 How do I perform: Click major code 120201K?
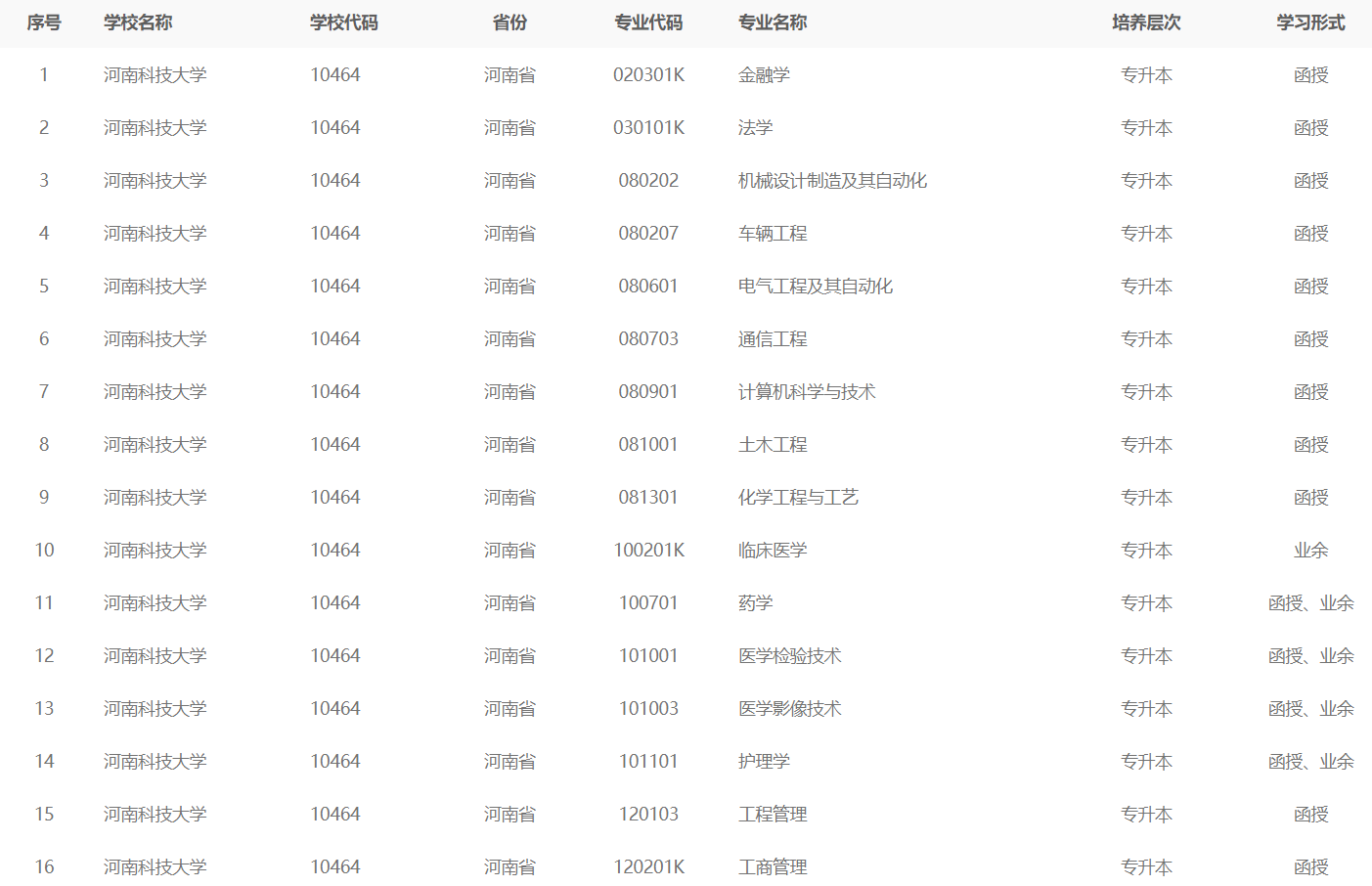point(648,867)
